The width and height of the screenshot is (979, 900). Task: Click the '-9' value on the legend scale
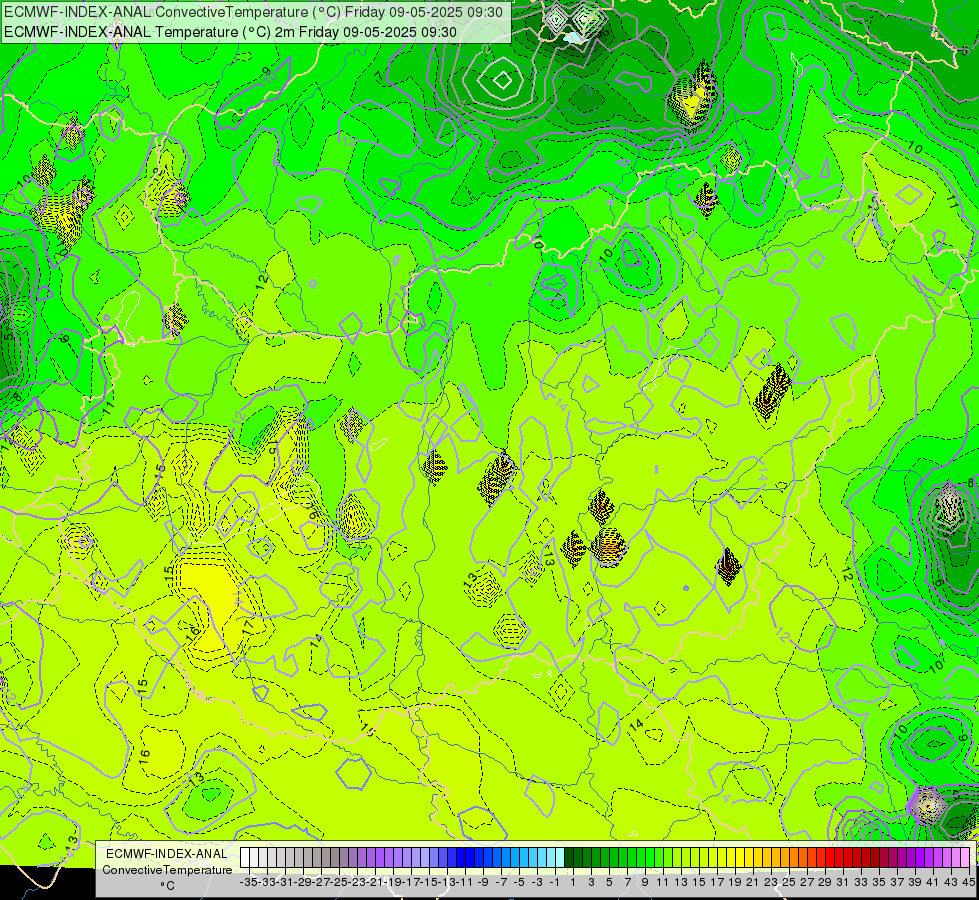coord(483,882)
